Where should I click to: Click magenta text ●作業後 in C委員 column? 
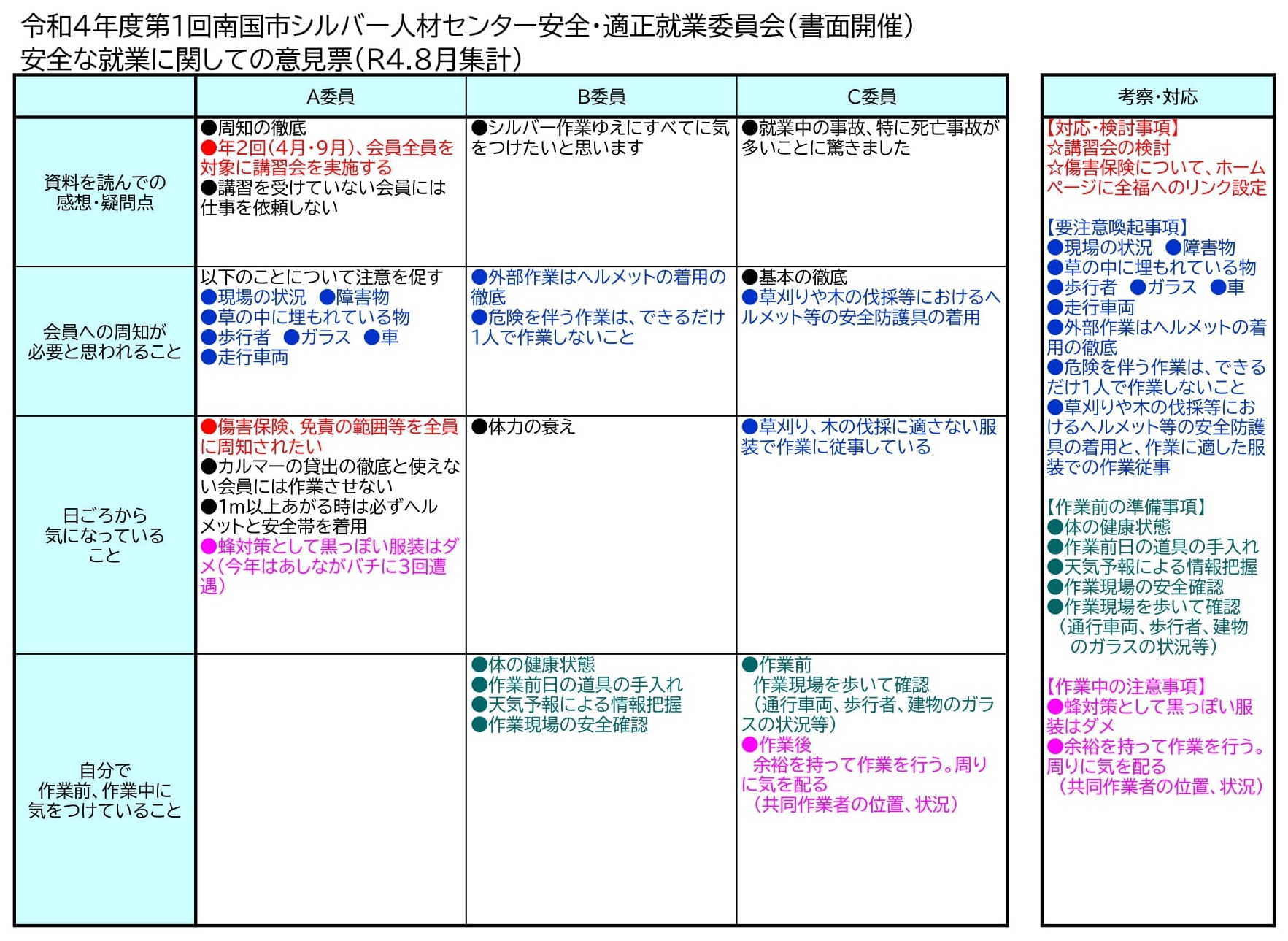[776, 745]
